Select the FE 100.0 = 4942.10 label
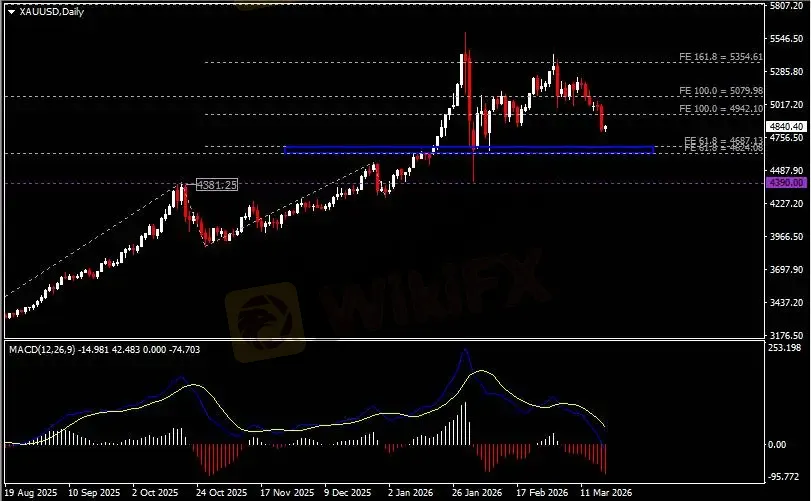Screen dimensions: 811x501 [x=720, y=109]
